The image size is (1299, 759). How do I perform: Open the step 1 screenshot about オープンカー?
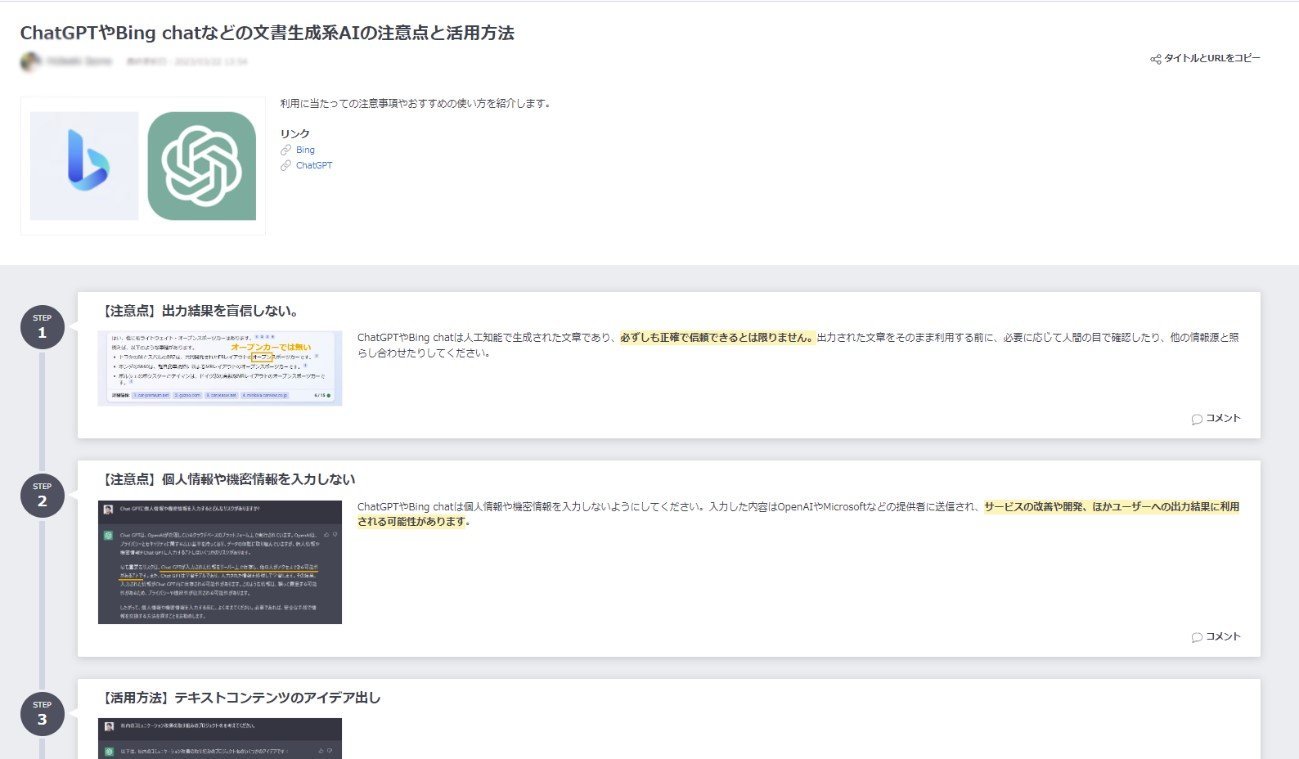click(x=220, y=368)
